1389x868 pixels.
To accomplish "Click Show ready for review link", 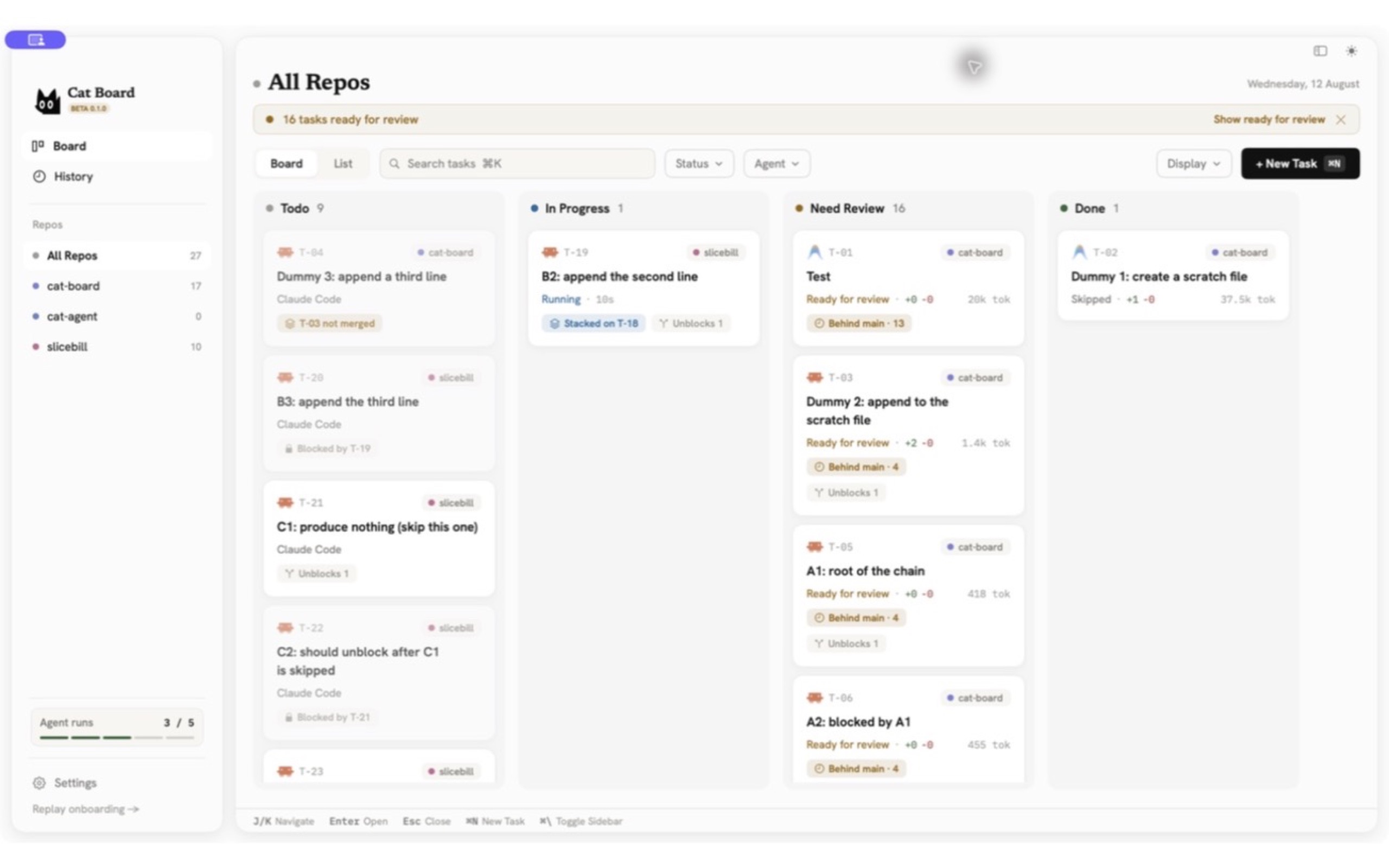I will pos(1269,119).
